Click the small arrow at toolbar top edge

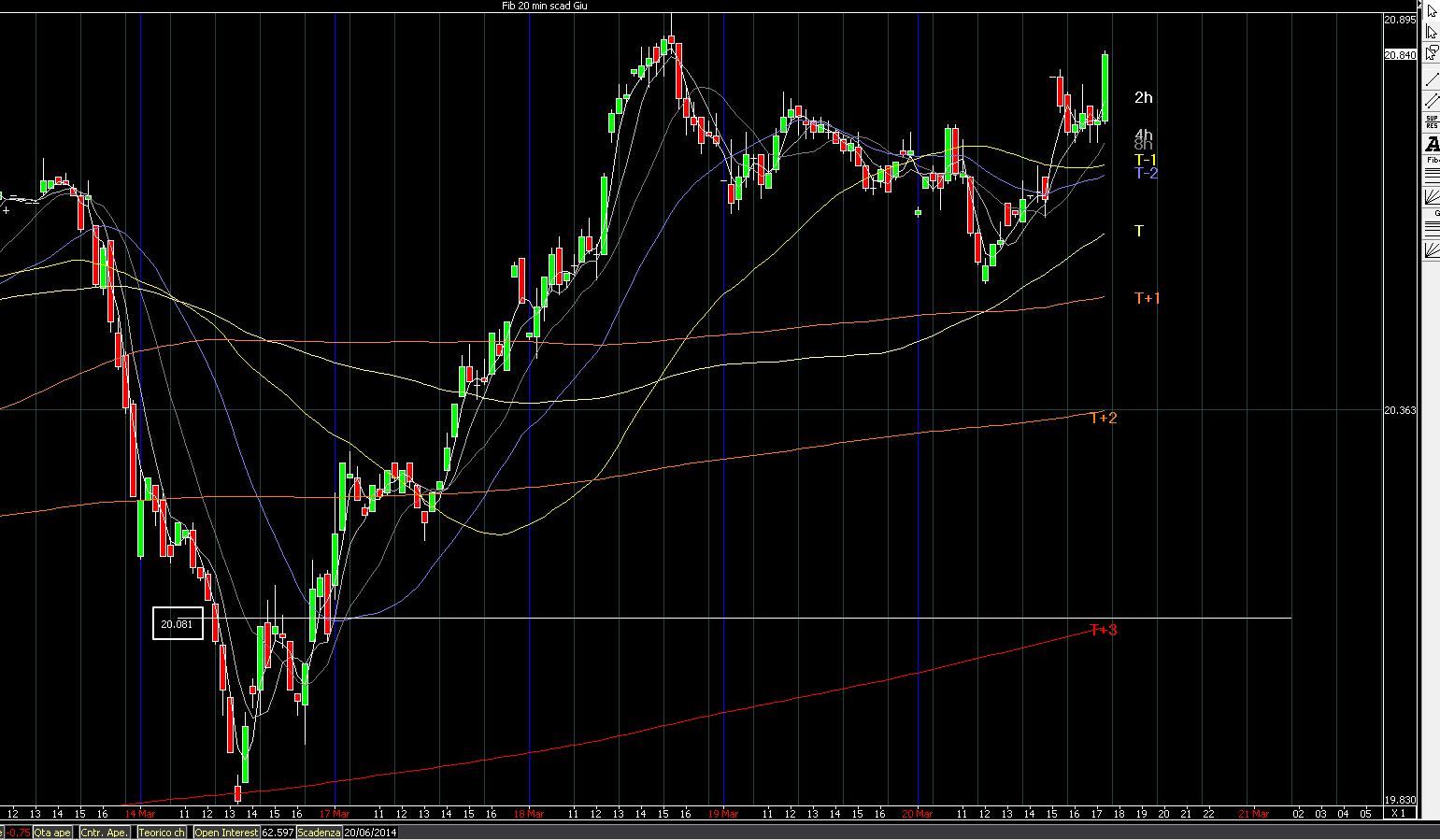point(1419,4)
